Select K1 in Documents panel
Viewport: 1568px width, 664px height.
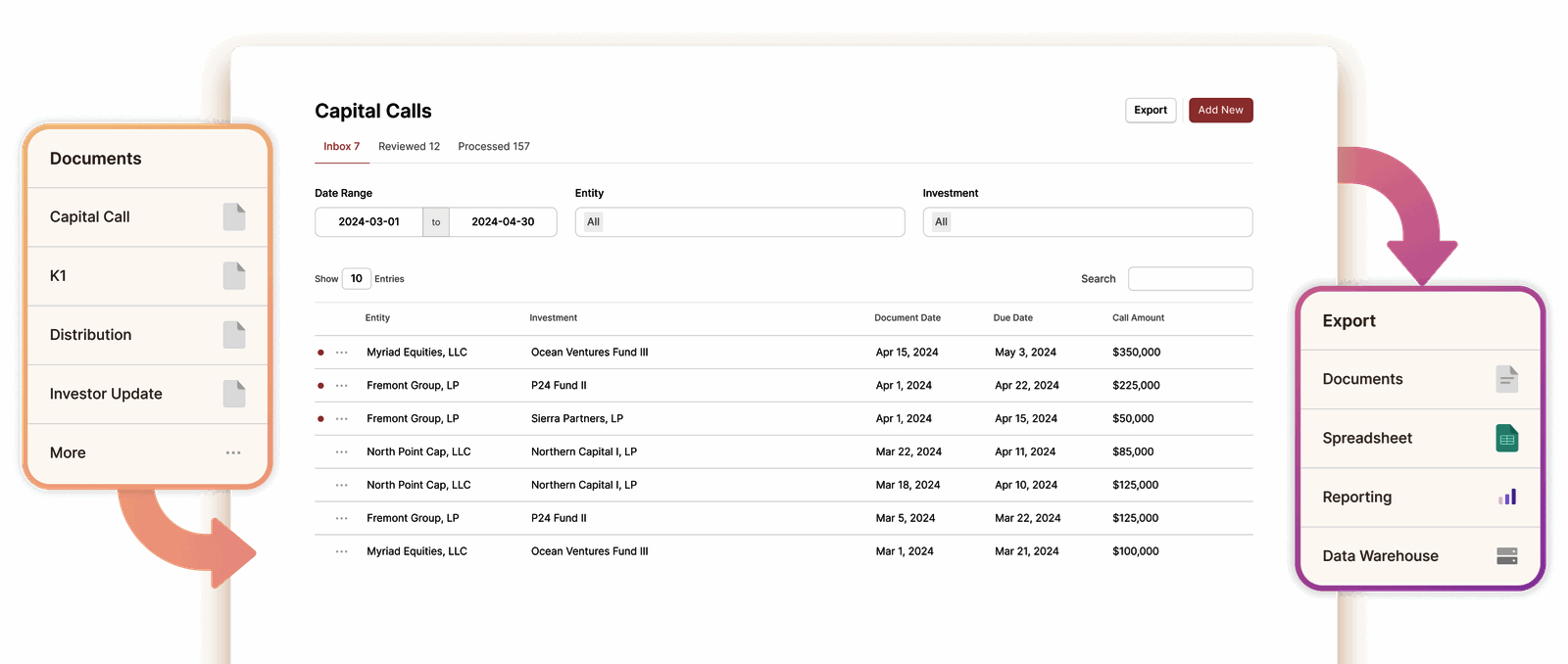coord(147,276)
